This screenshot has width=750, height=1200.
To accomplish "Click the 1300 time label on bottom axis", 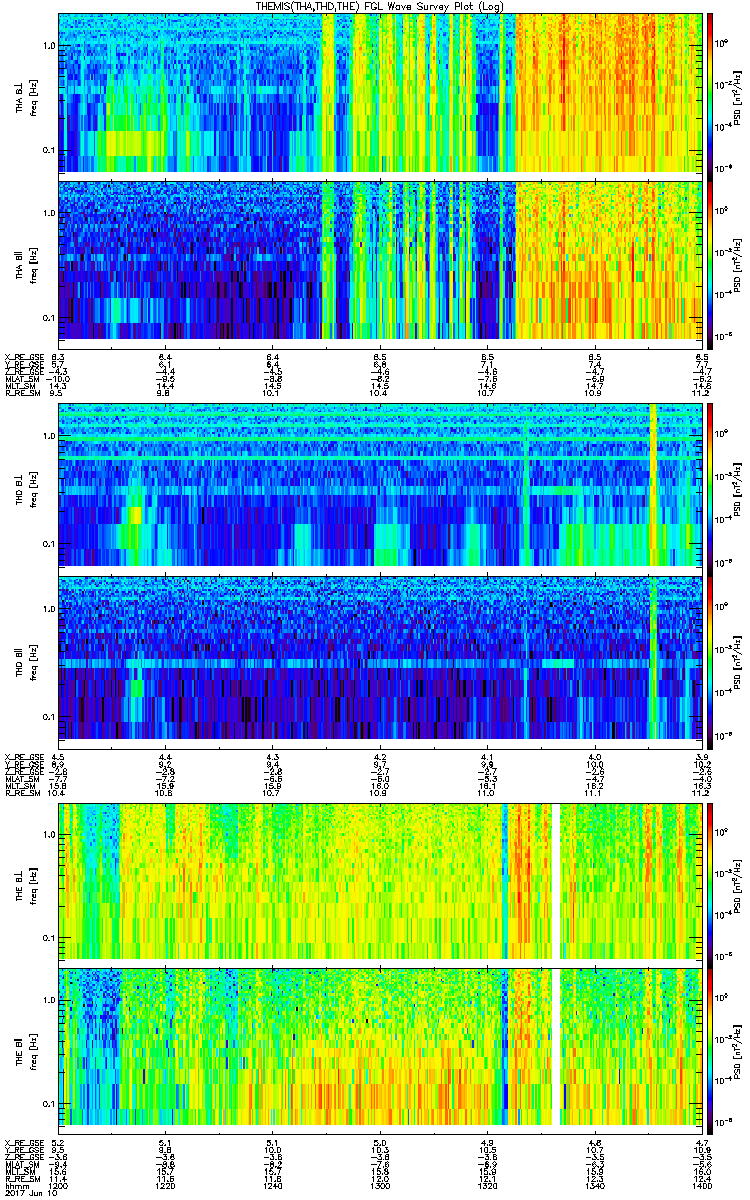I will [x=380, y=1185].
